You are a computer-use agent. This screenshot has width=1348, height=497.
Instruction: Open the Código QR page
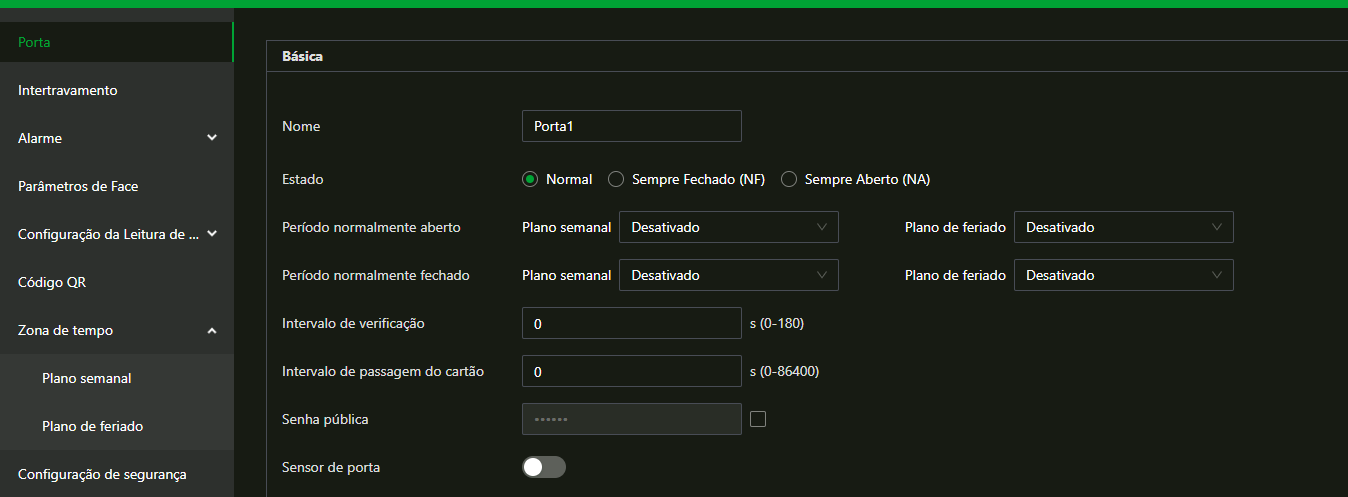click(x=116, y=282)
